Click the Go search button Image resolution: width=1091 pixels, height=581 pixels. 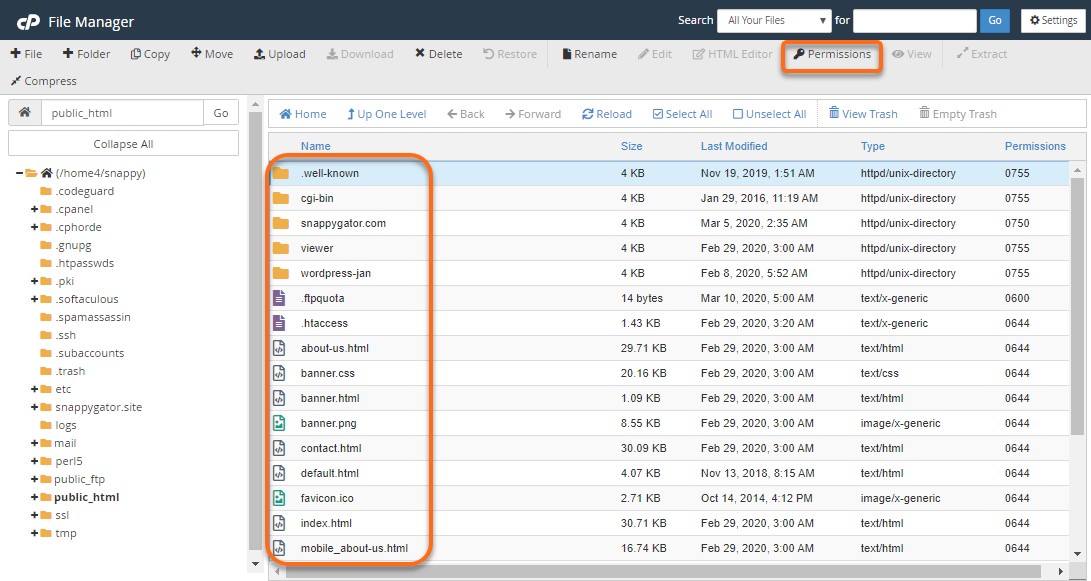[995, 20]
